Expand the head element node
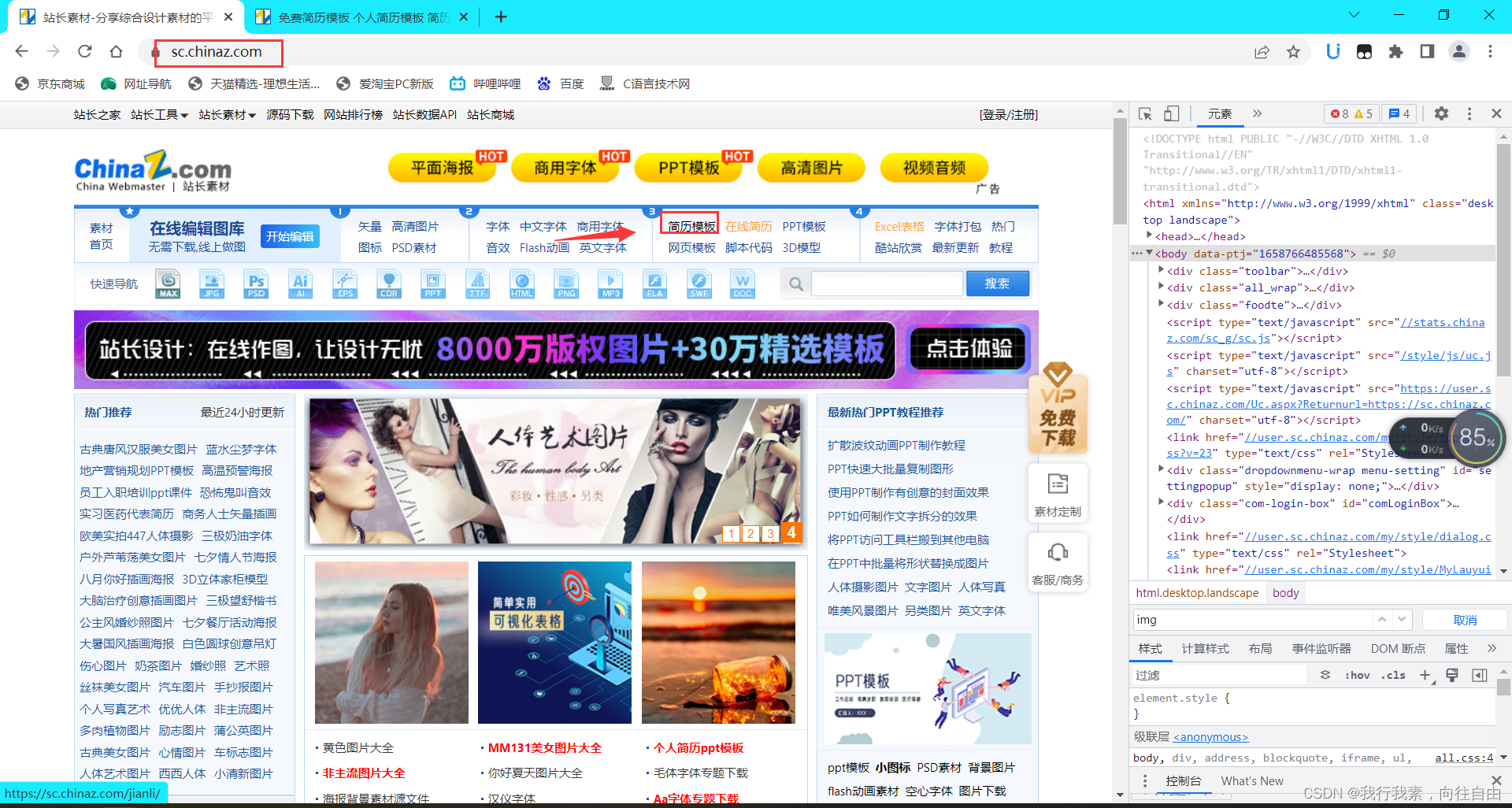The width and height of the screenshot is (1512, 808). coord(1150,235)
